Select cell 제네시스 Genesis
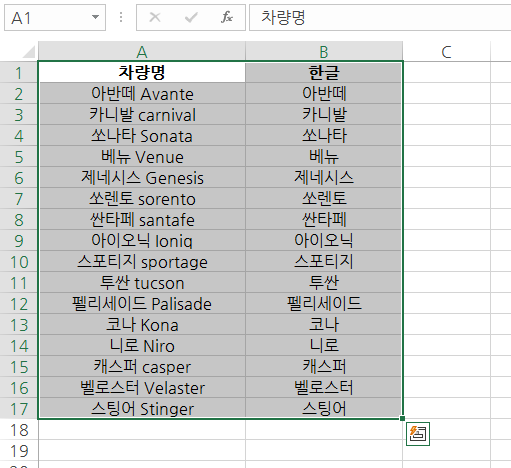 [x=142, y=177]
